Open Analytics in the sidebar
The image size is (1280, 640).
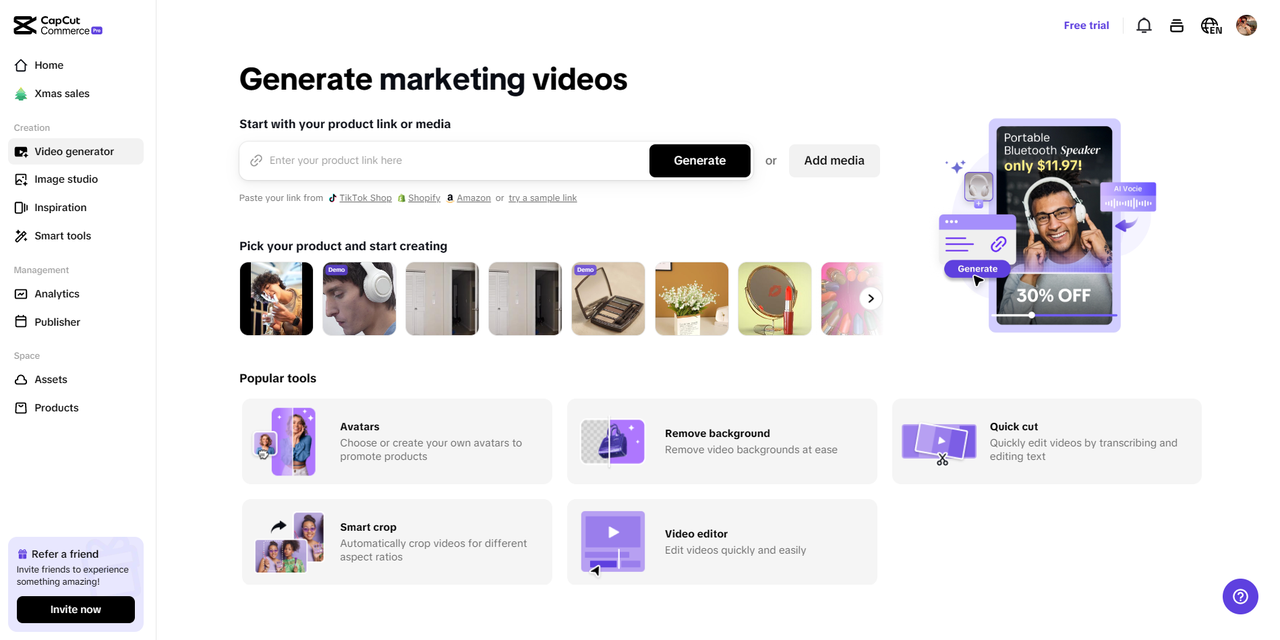click(x=56, y=294)
